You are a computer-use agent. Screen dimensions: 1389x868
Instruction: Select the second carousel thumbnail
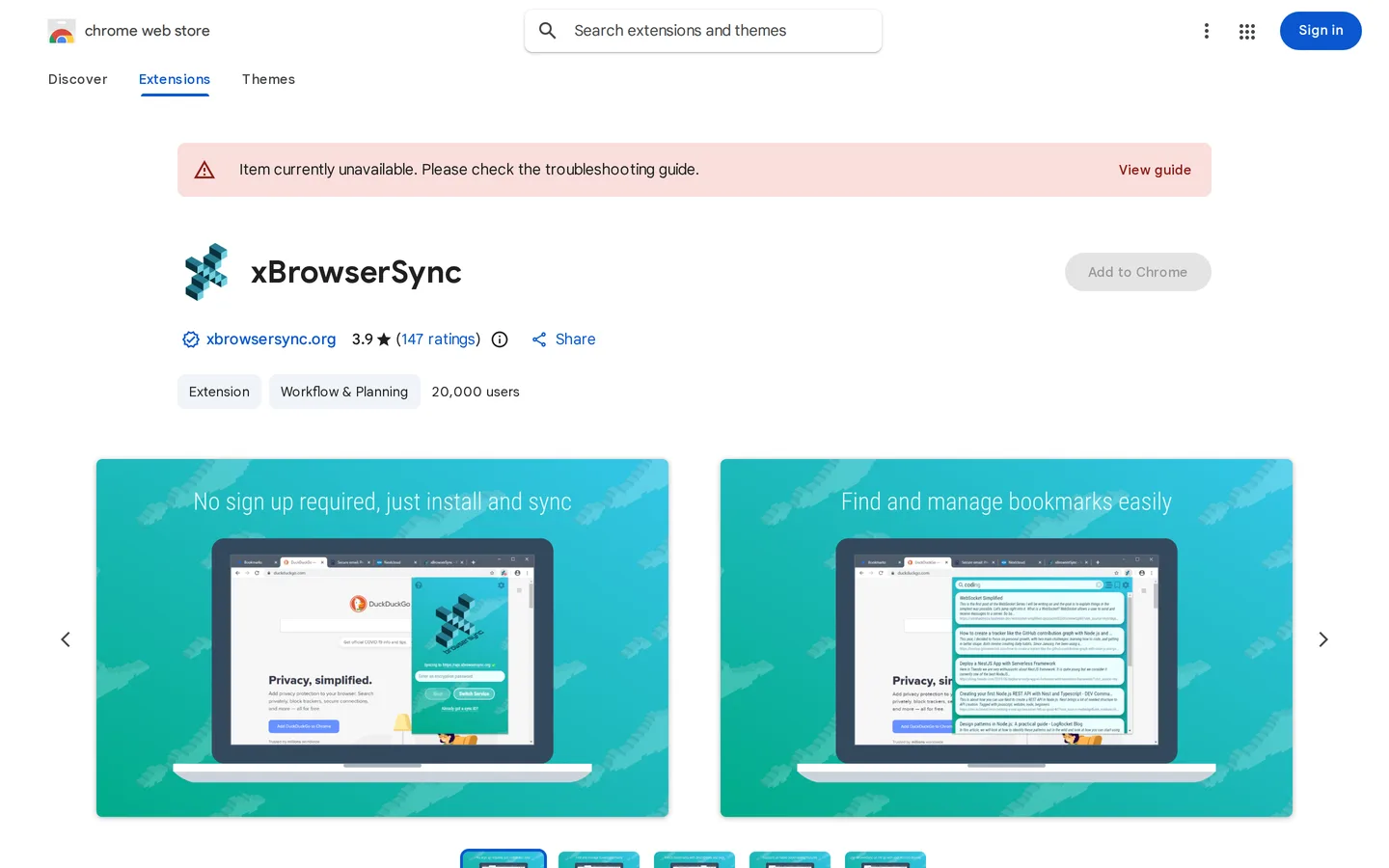[x=599, y=859]
